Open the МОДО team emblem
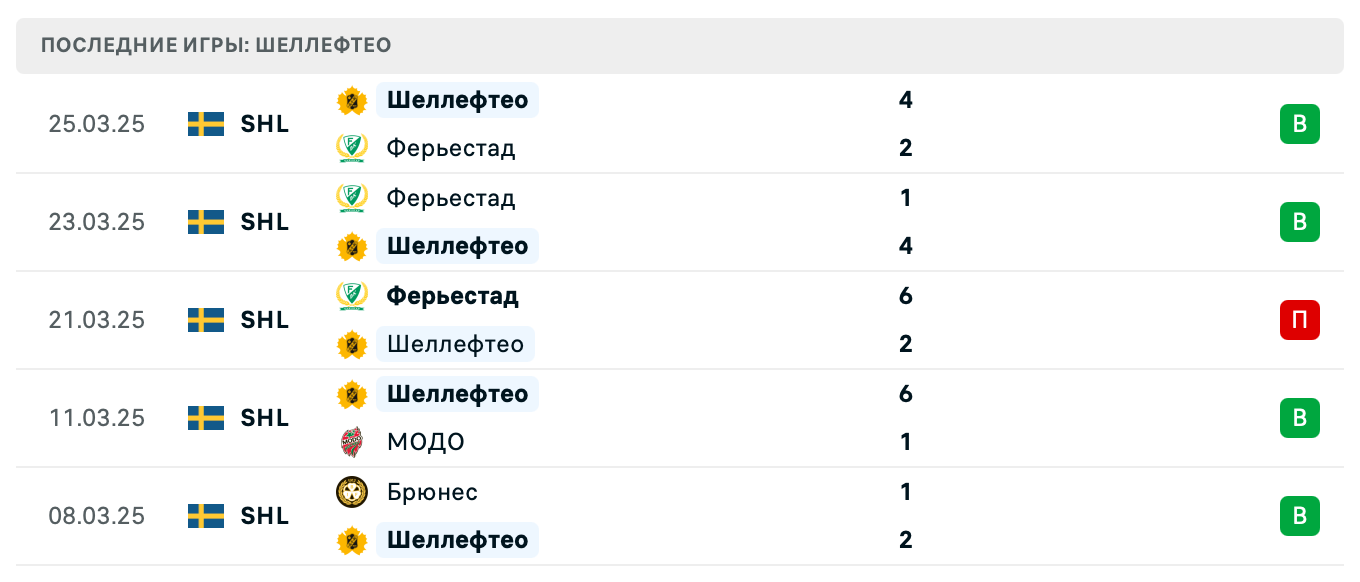 pyautogui.click(x=352, y=442)
